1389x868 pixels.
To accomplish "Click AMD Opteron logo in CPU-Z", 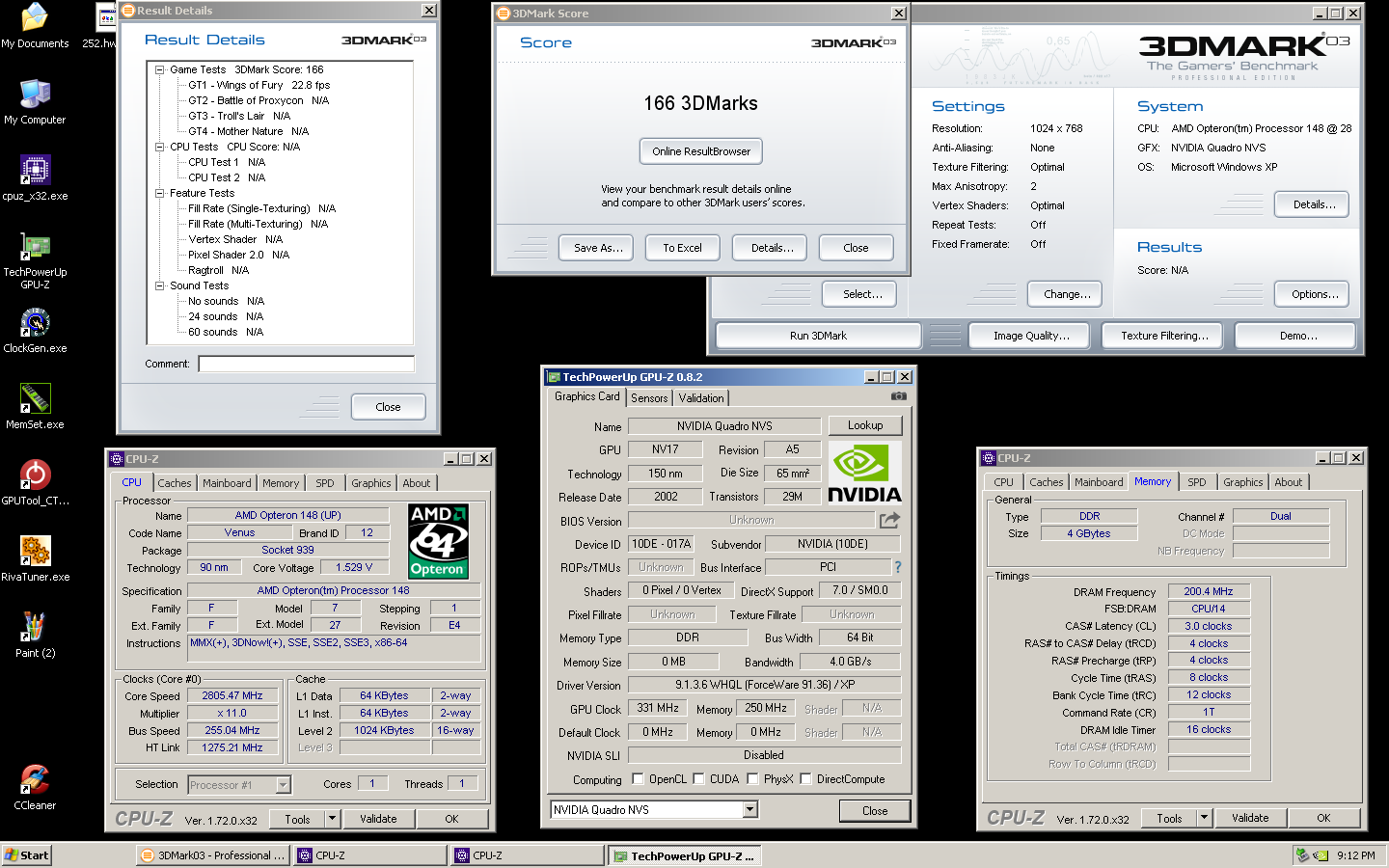I will pos(438,541).
